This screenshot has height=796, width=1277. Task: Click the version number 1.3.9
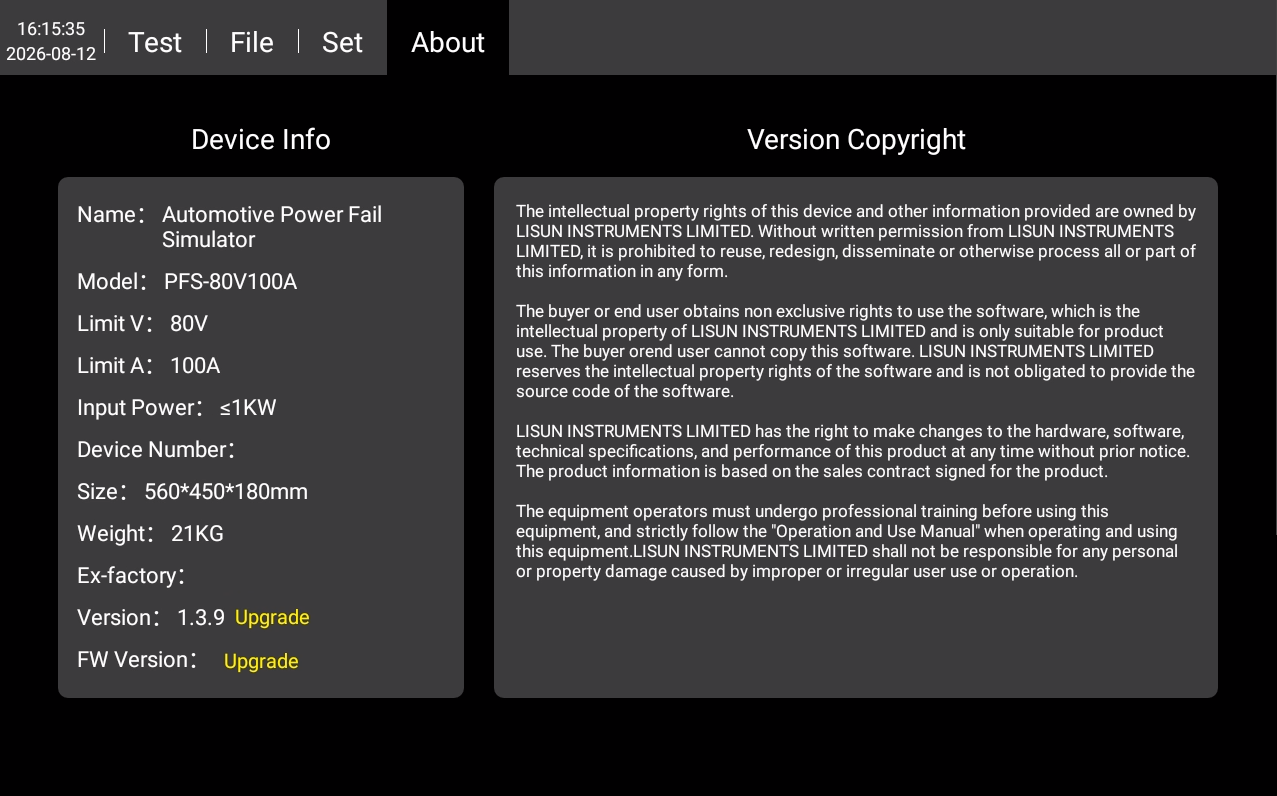click(x=201, y=618)
